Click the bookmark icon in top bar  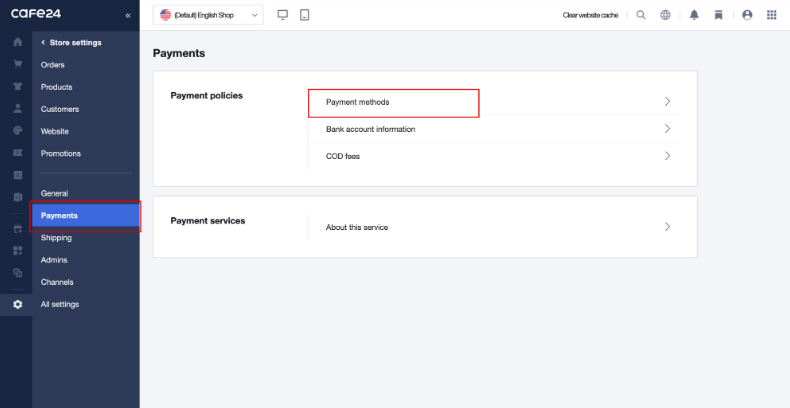pyautogui.click(x=718, y=15)
